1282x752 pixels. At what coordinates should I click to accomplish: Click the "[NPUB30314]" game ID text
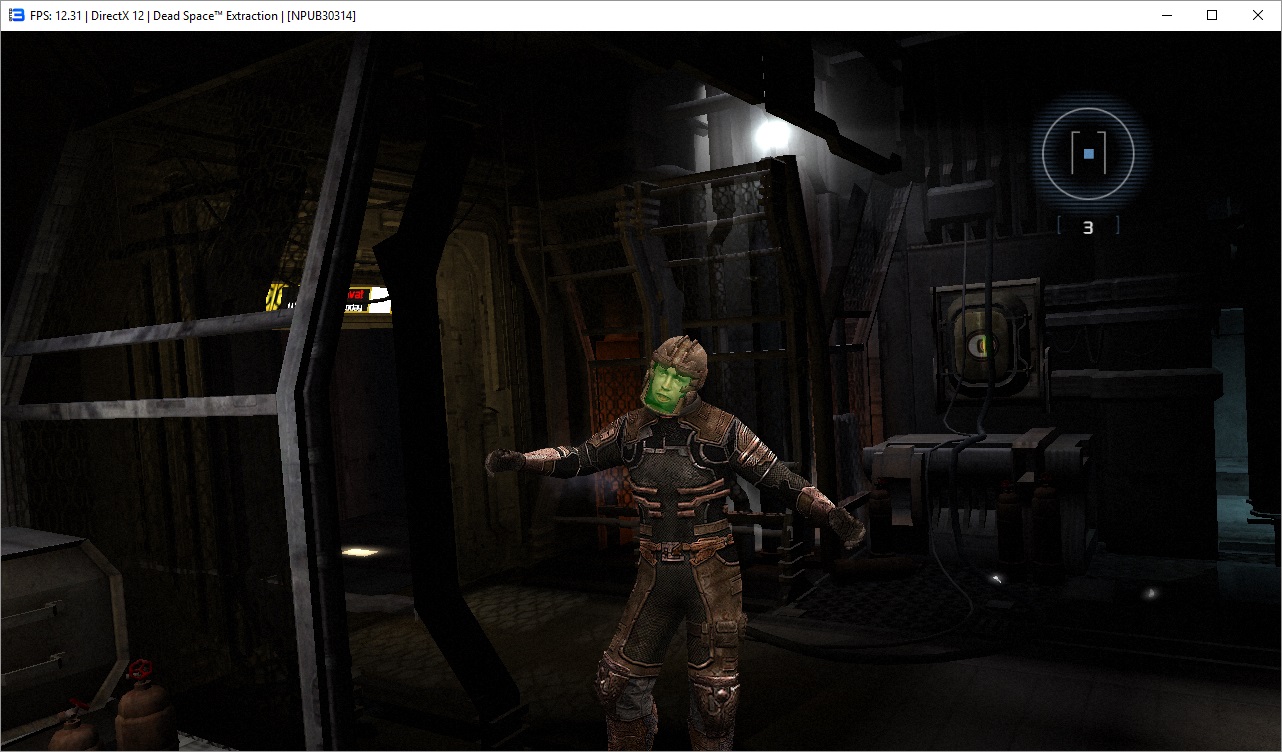[321, 16]
